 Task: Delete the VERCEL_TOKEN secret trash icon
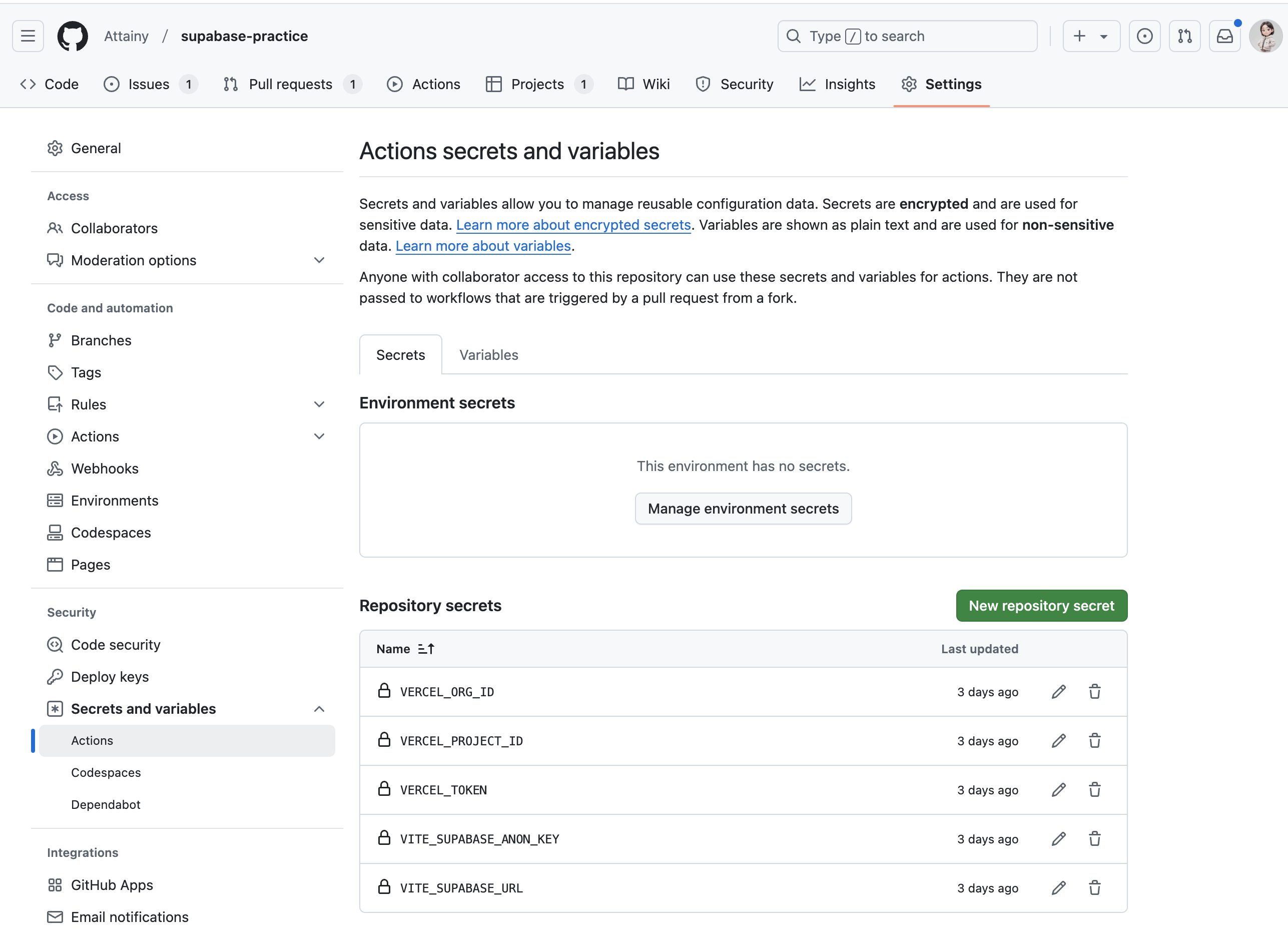point(1094,790)
